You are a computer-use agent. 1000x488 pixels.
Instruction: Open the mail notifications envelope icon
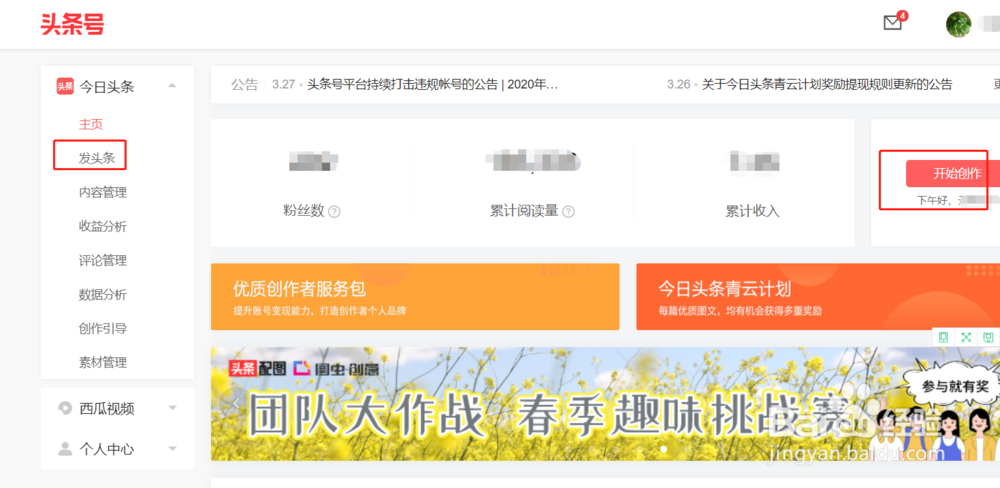893,23
